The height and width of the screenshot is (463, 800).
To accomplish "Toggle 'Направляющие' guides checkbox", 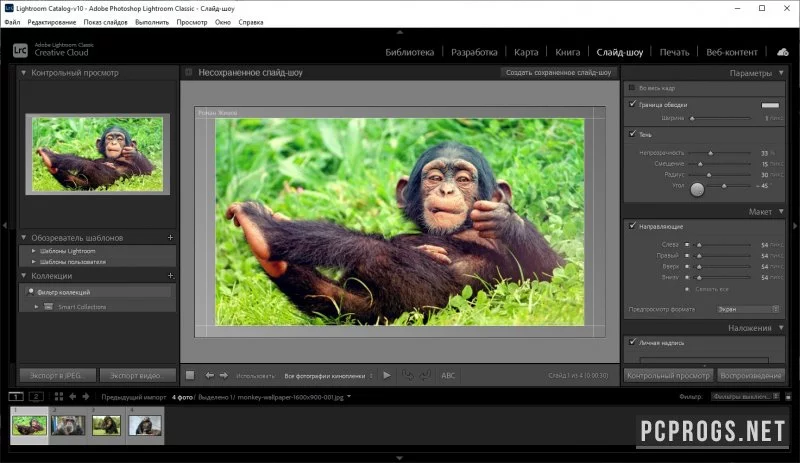I will pyautogui.click(x=633, y=226).
